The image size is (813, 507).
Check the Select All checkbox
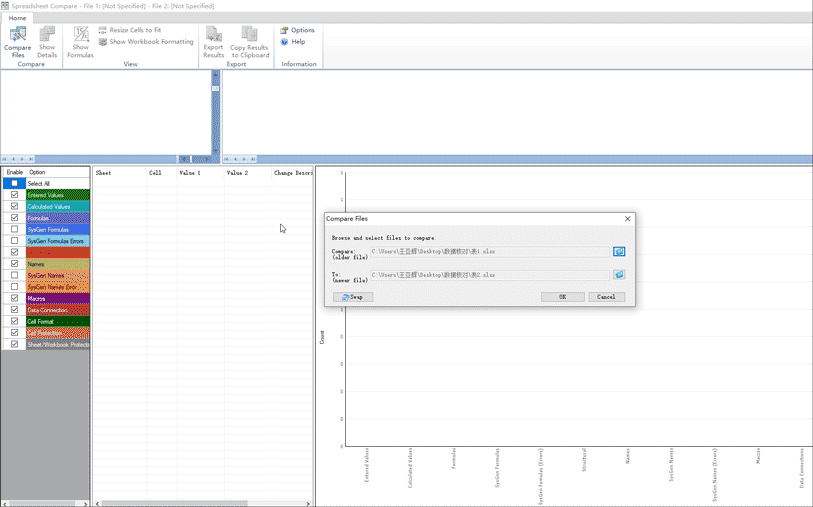(14, 184)
